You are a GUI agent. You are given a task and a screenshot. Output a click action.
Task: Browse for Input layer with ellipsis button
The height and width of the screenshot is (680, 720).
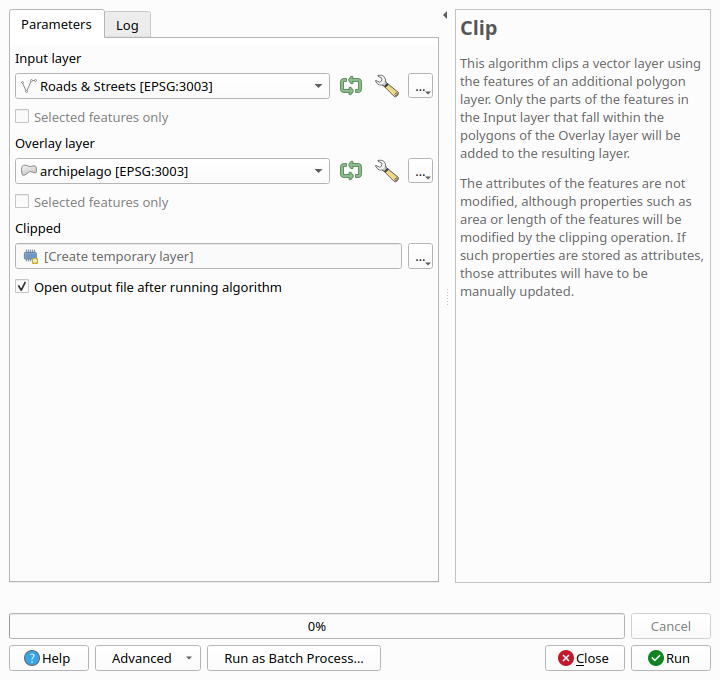point(421,86)
